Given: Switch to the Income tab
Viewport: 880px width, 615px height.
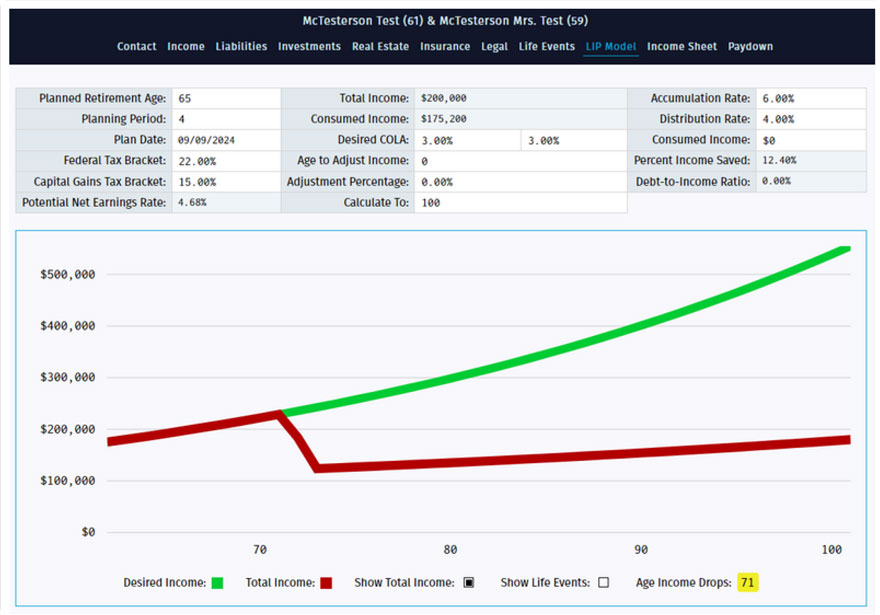Looking at the screenshot, I should coord(186,47).
